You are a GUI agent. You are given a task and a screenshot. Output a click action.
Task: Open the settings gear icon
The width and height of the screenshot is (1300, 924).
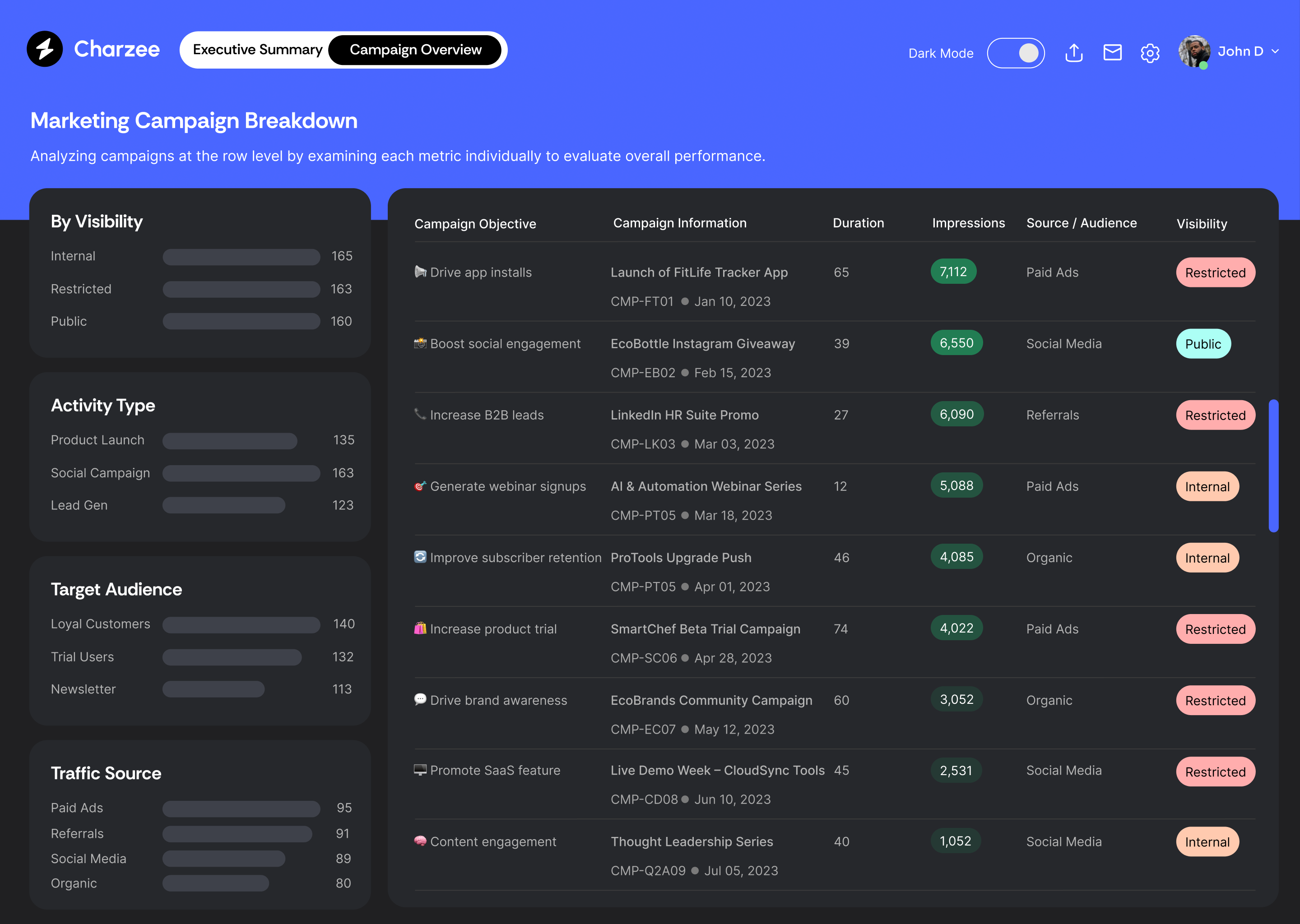[1150, 53]
